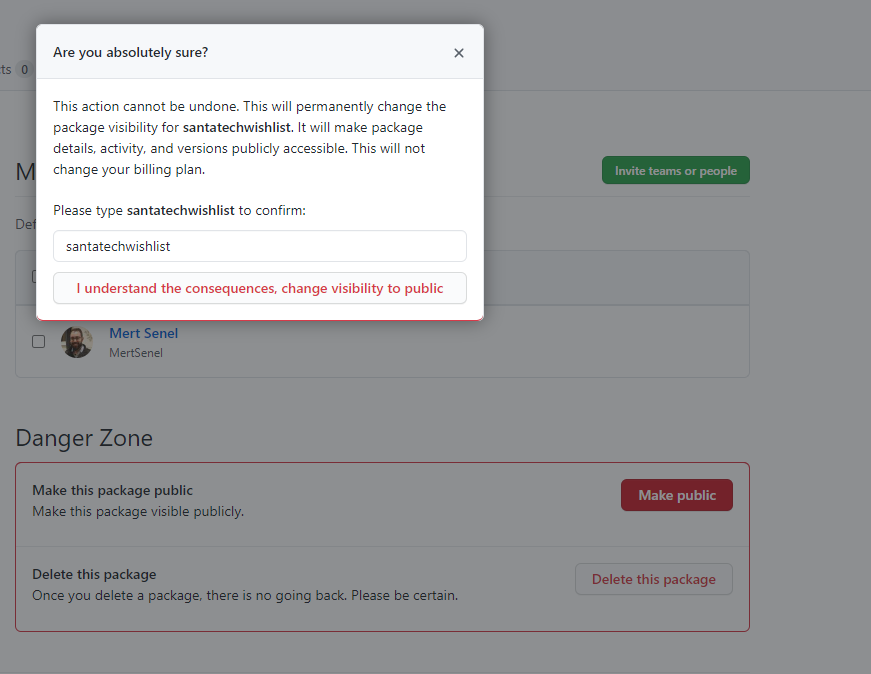The width and height of the screenshot is (871, 674).
Task: Click the Delete this package button
Action: pyautogui.click(x=653, y=579)
